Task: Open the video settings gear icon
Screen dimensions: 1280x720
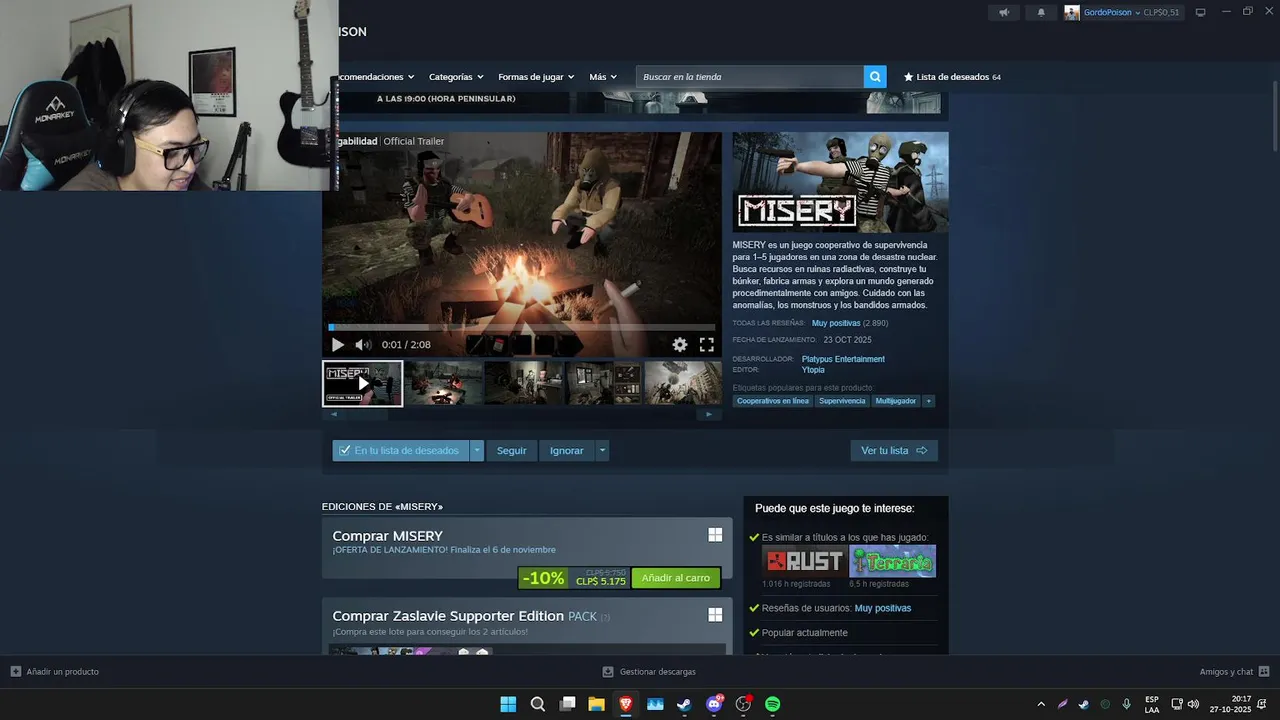Action: (680, 345)
